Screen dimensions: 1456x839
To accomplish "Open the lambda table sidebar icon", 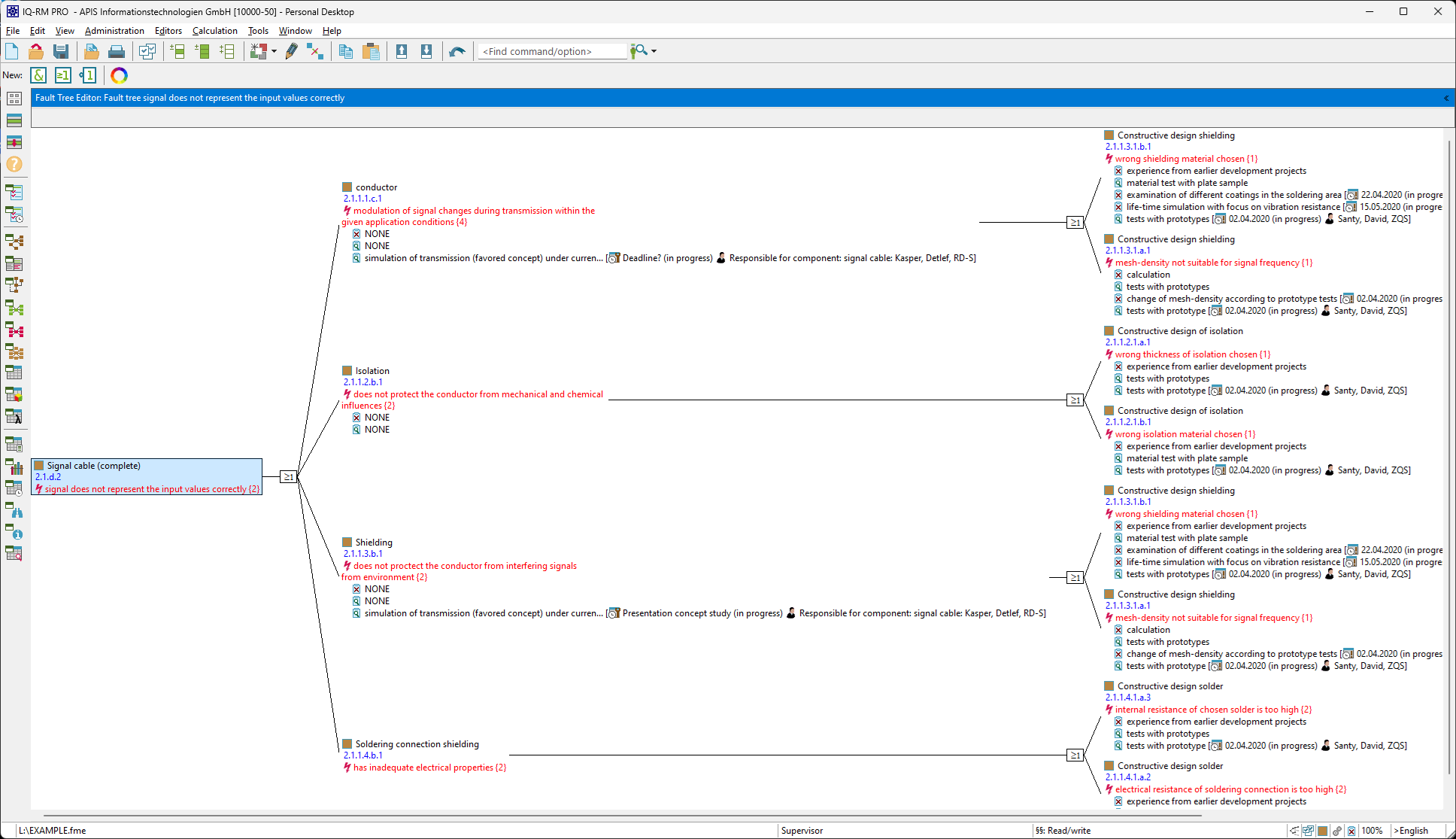I will point(14,416).
